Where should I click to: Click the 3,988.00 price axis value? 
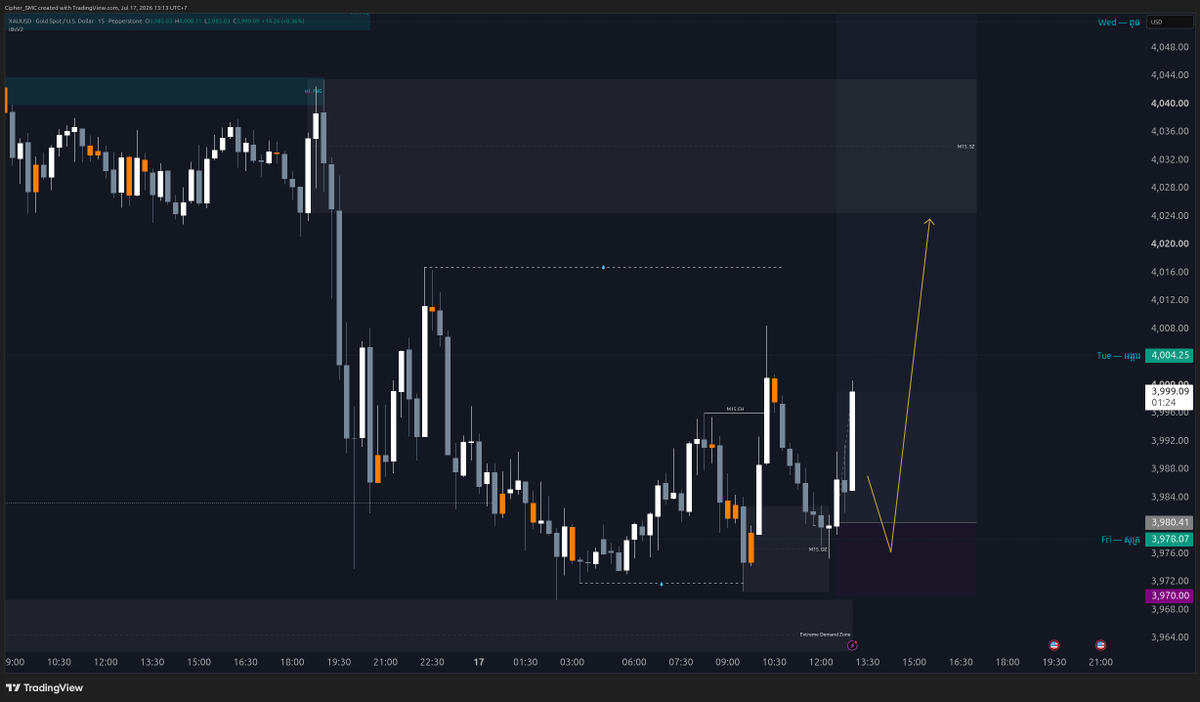pos(1169,467)
